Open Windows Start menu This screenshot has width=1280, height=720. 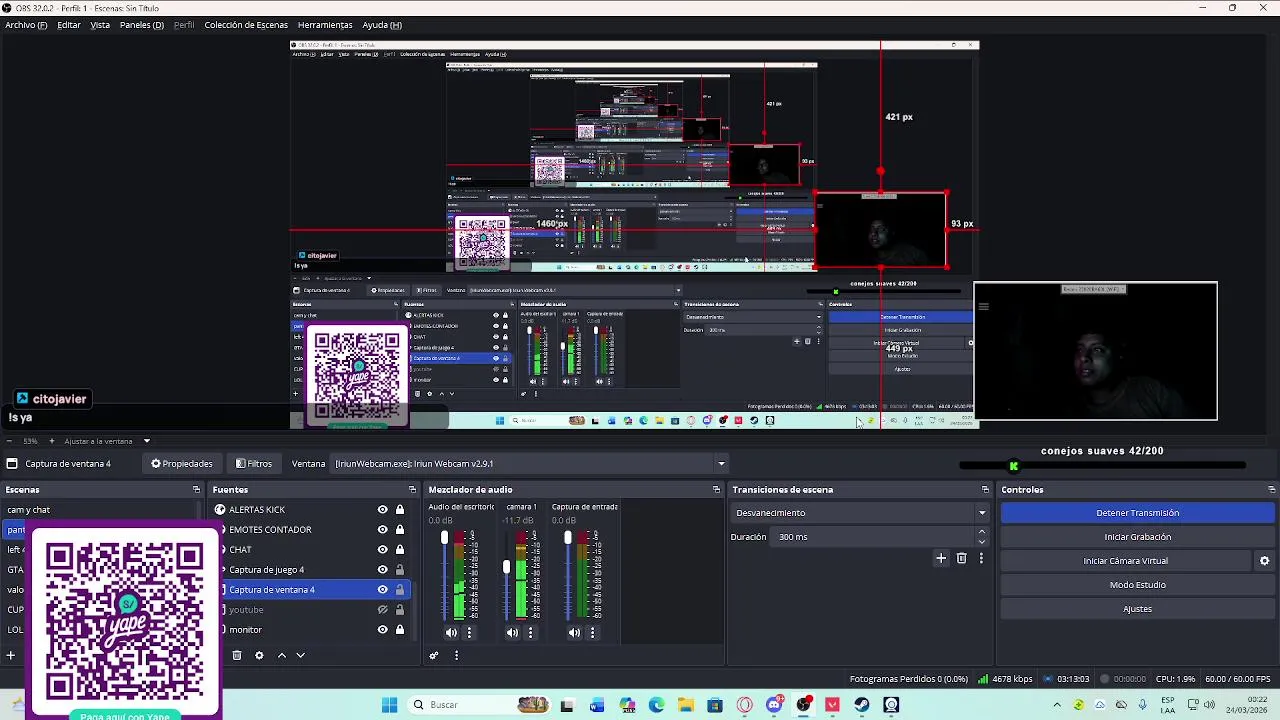389,705
